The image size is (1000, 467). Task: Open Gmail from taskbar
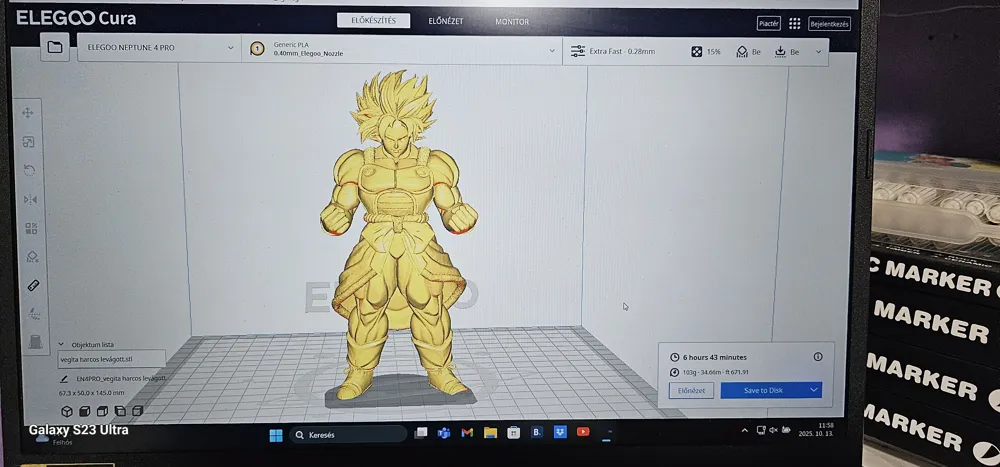tap(467, 433)
